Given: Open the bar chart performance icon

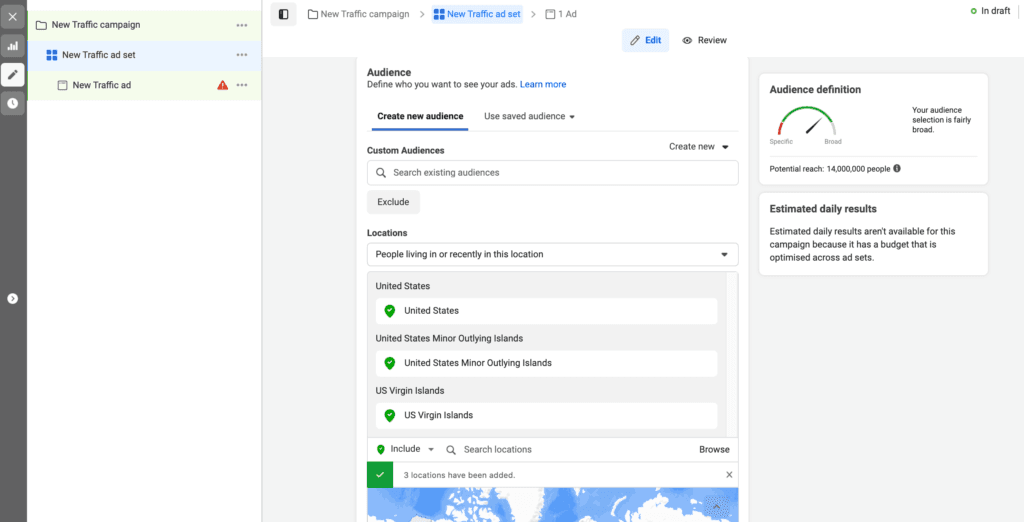Looking at the screenshot, I should tap(12, 46).
